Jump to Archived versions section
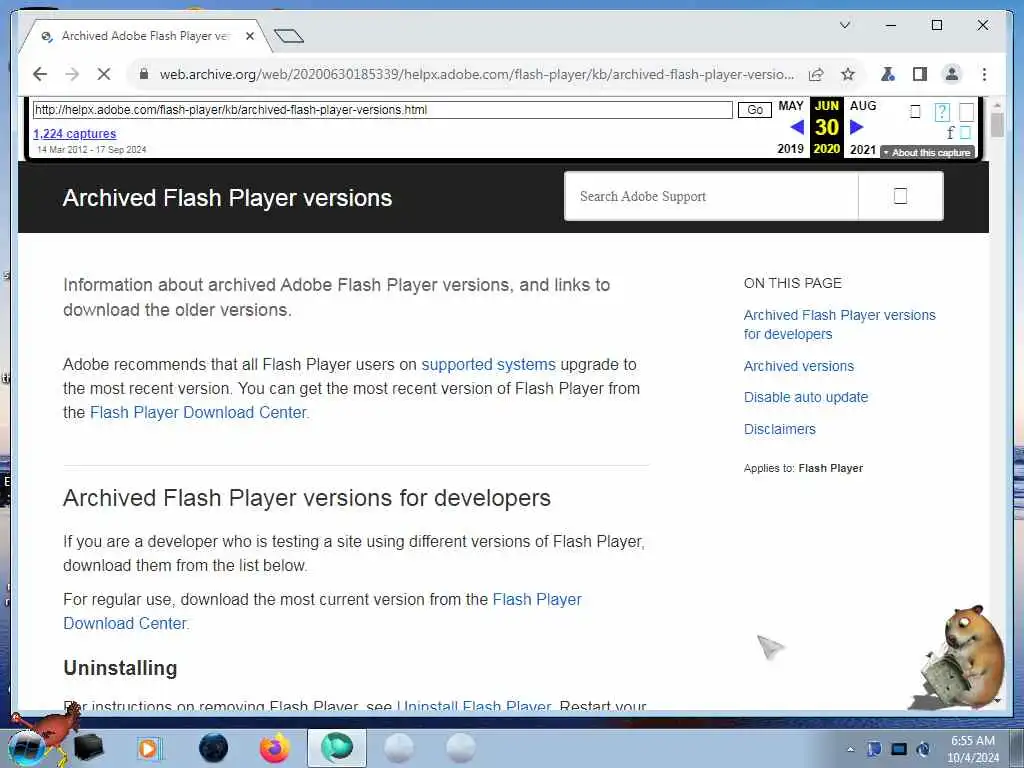Viewport: 1024px width, 768px height. 799,366
